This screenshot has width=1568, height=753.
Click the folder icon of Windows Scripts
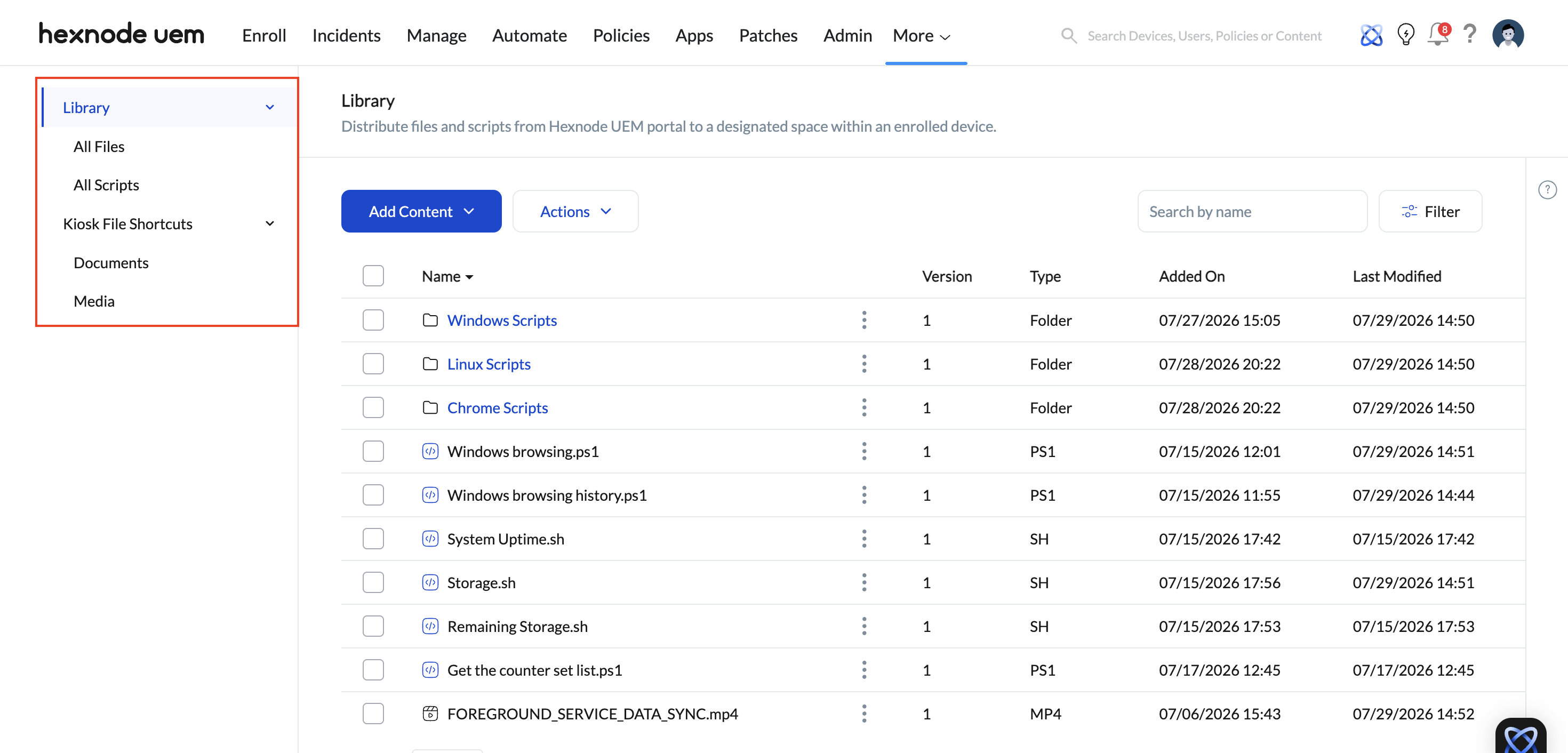coord(430,320)
